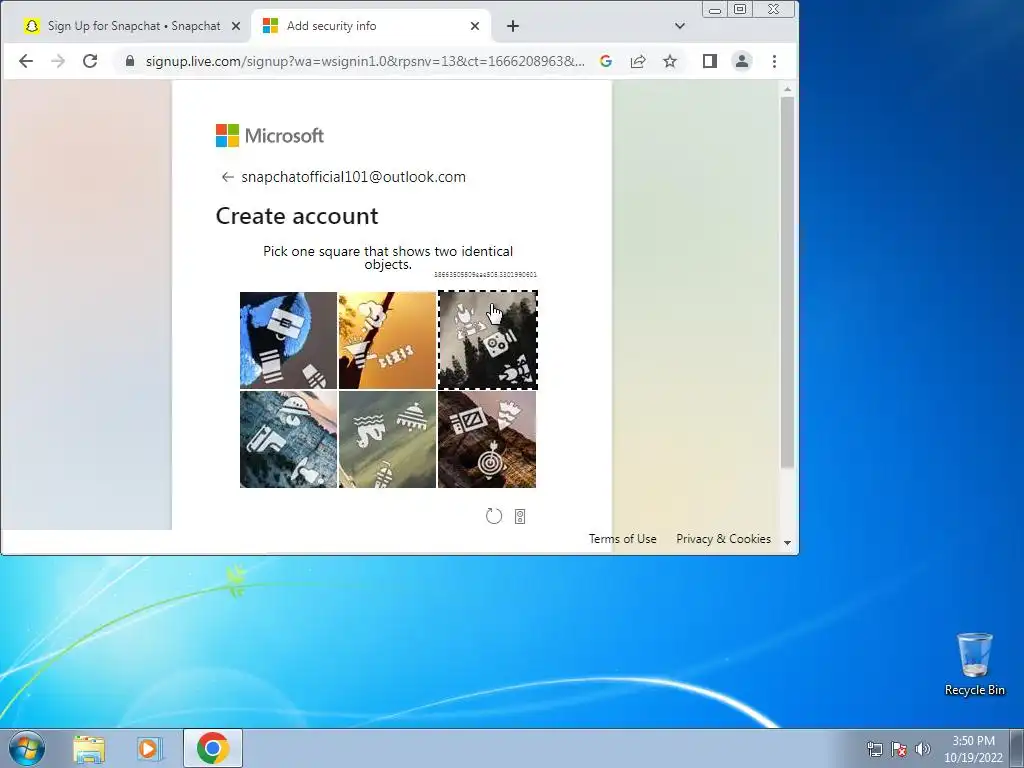The width and height of the screenshot is (1024, 768).
Task: Select the orange sunset puzzle square
Action: (387, 340)
